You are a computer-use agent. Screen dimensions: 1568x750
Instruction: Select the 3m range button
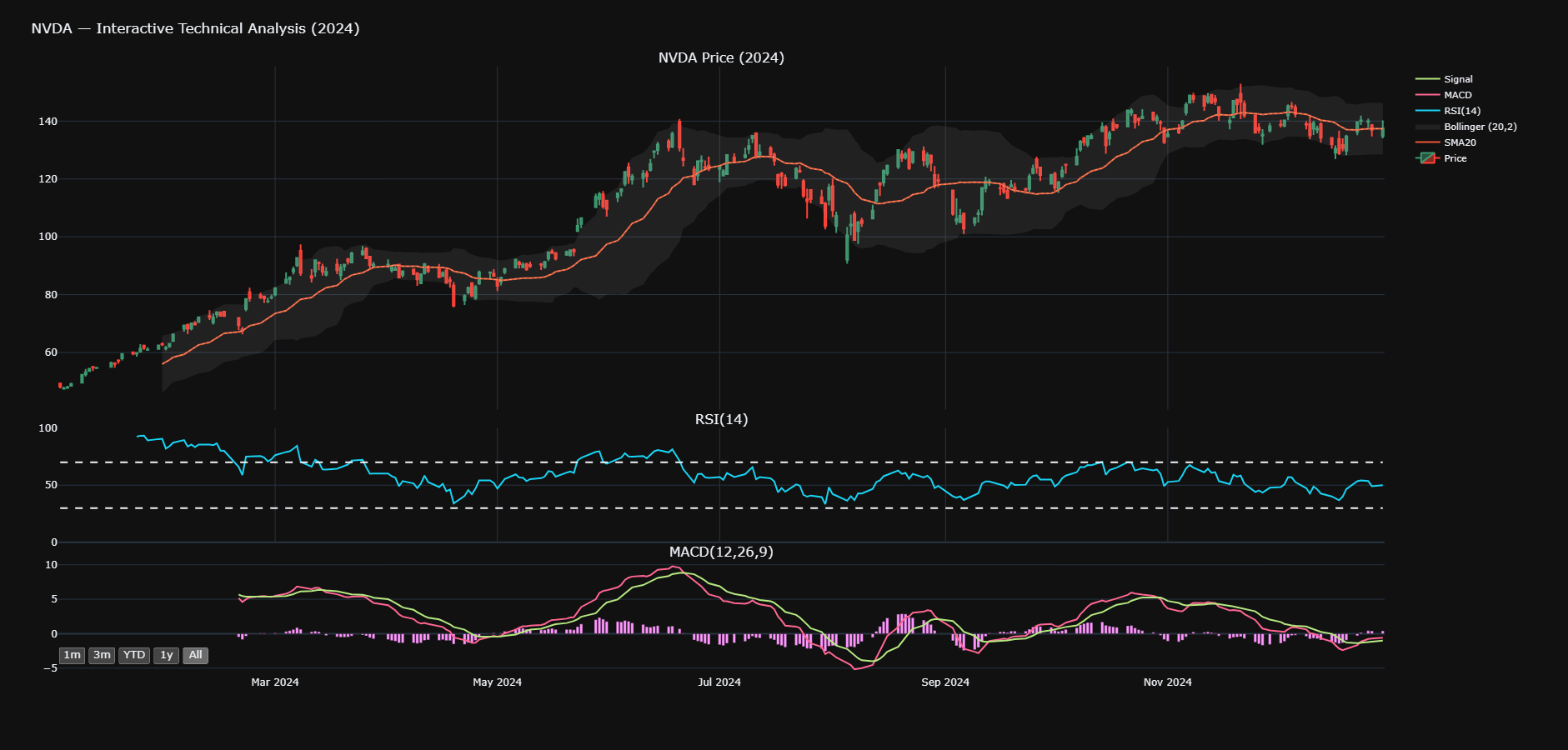click(102, 655)
